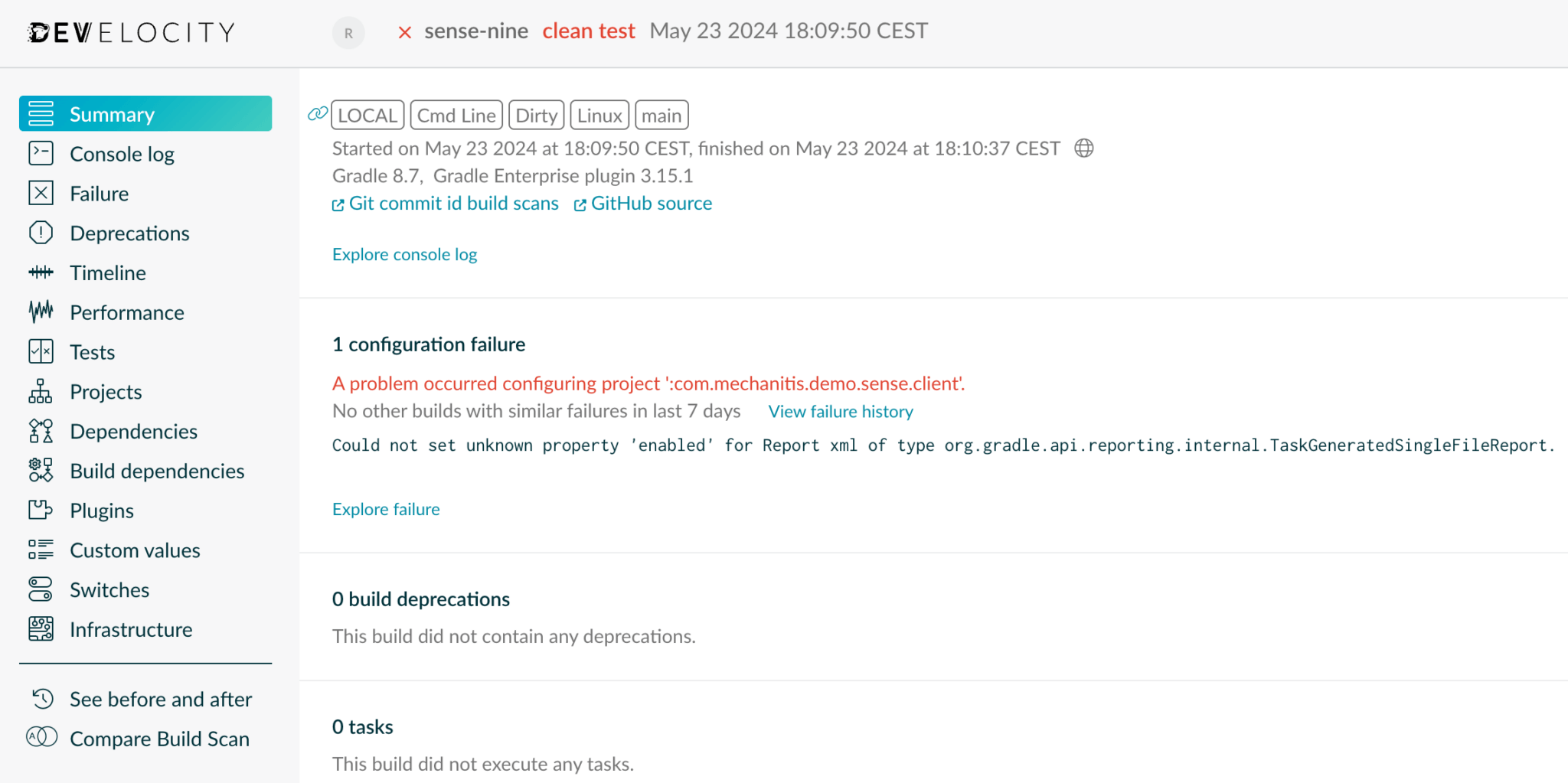Open the GitHub source link

pos(651,204)
